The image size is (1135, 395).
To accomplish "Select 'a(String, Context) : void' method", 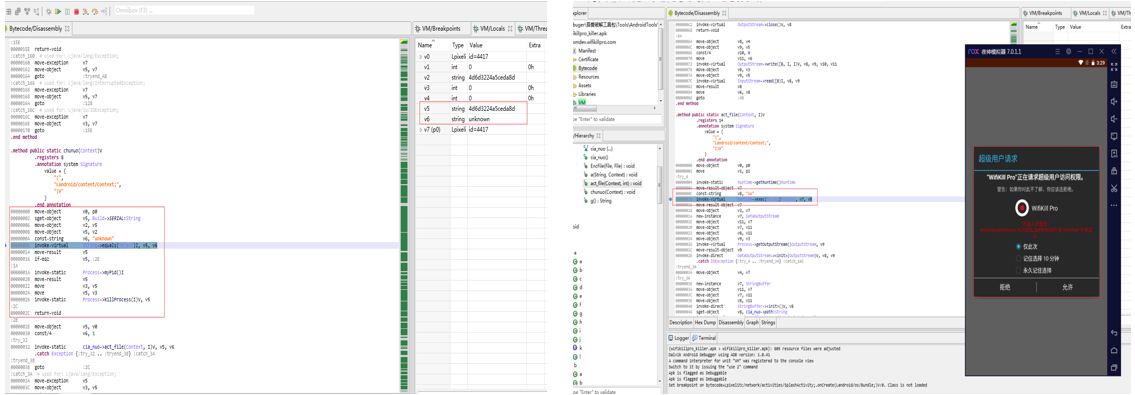I will click(x=612, y=174).
